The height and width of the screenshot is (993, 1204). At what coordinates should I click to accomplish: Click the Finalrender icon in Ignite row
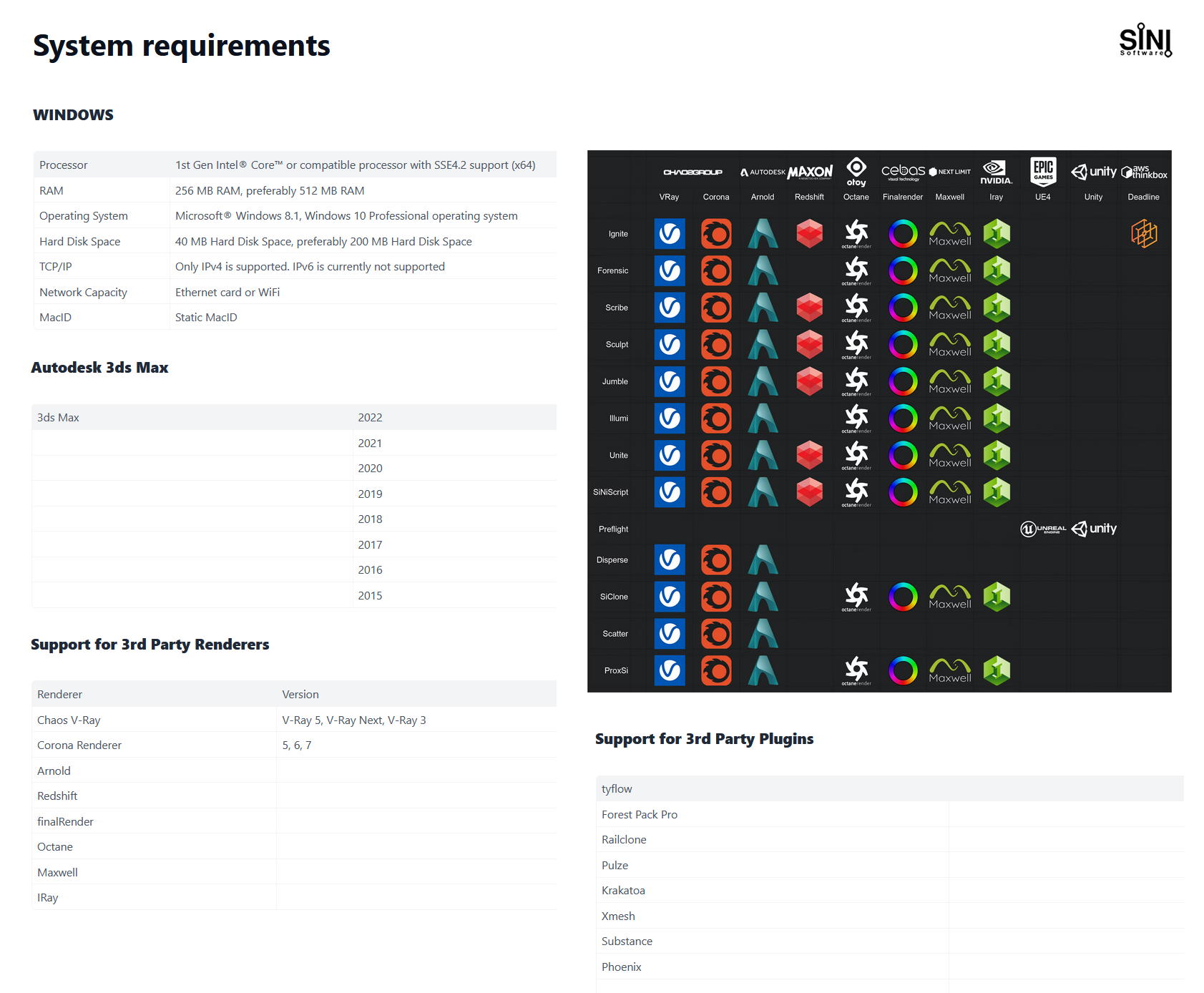click(903, 234)
